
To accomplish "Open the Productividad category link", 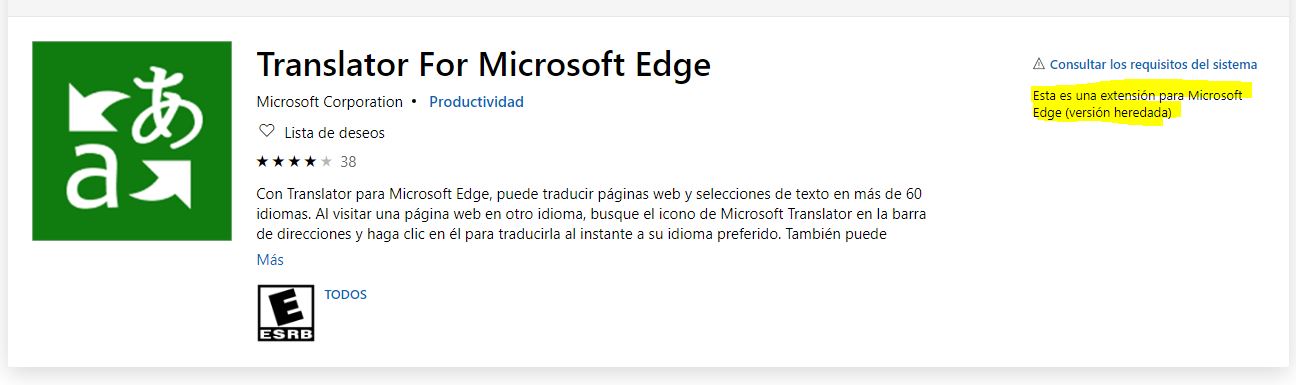I will click(476, 102).
